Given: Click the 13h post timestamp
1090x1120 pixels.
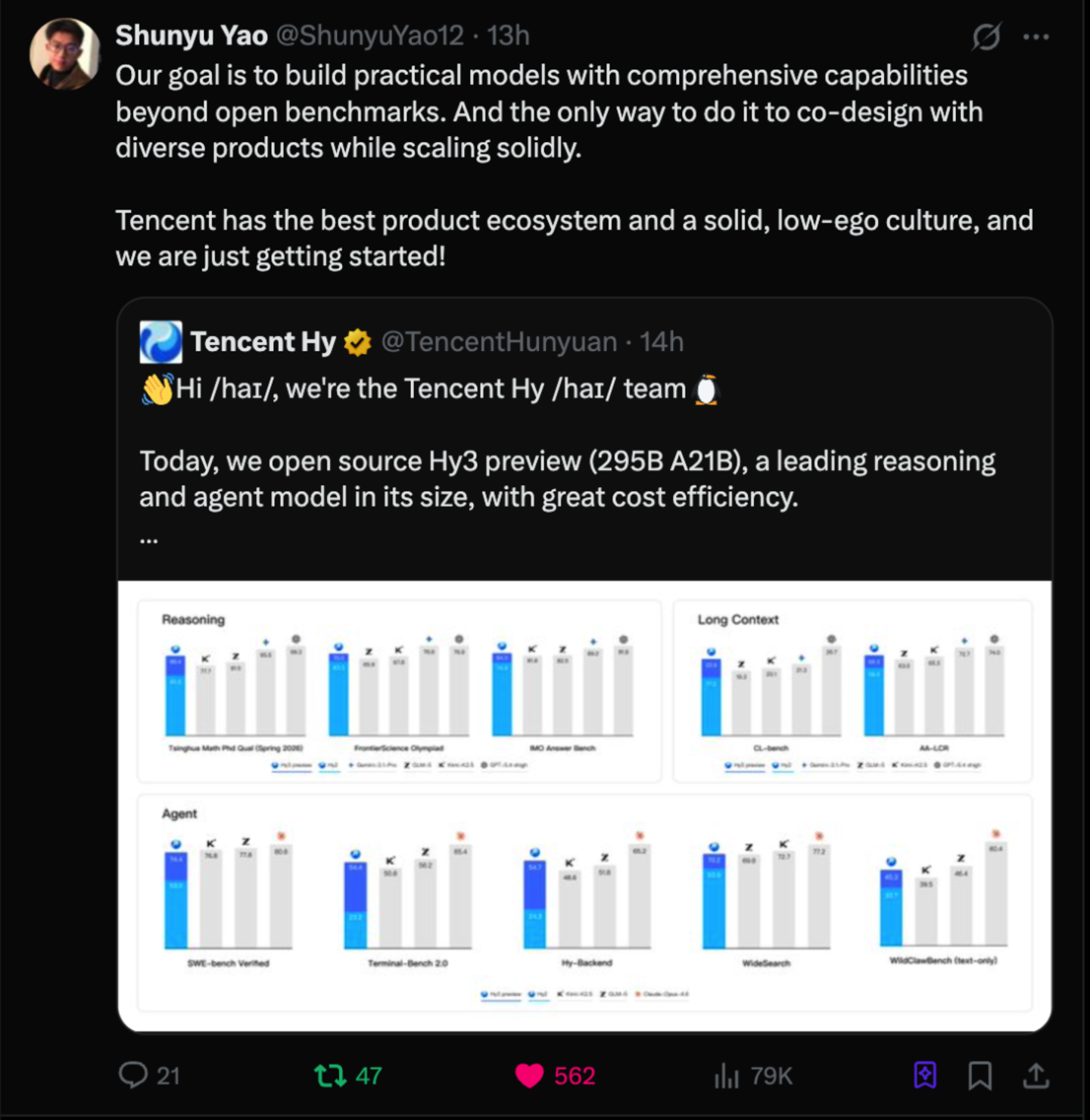Looking at the screenshot, I should (508, 36).
